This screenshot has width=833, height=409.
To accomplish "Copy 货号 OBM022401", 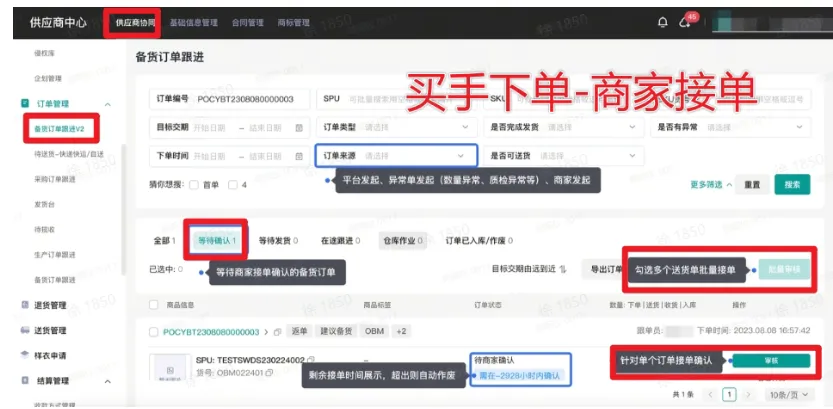I will (269, 373).
